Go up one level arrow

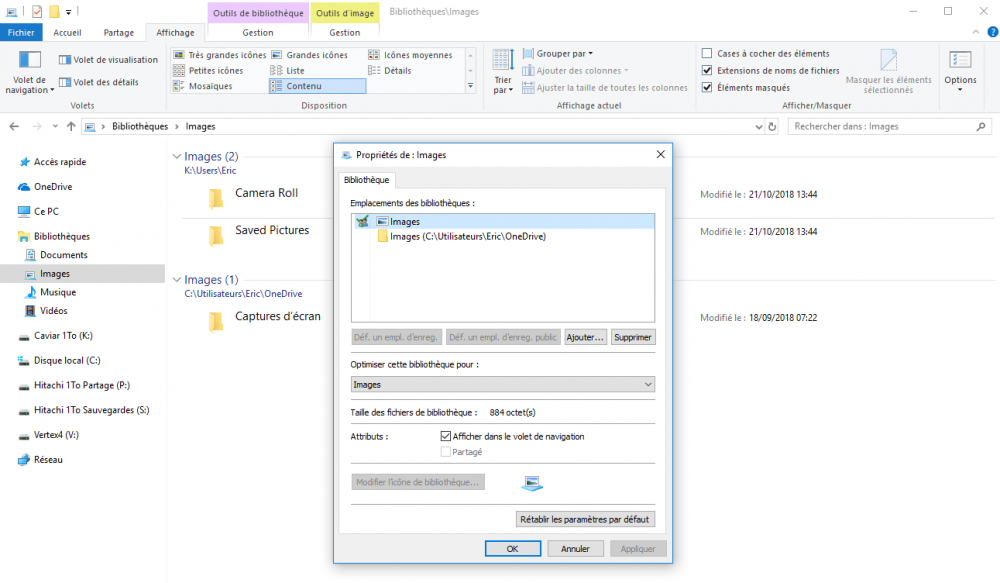[x=71, y=126]
